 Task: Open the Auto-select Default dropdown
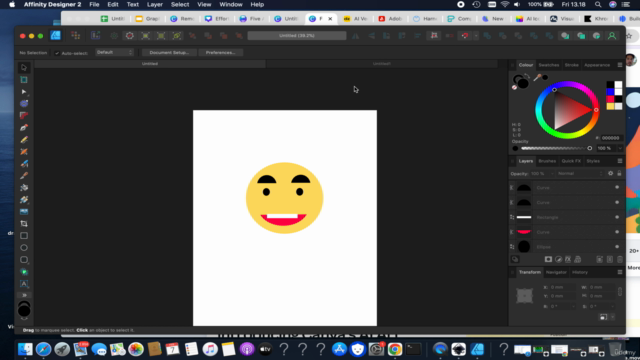(x=115, y=52)
